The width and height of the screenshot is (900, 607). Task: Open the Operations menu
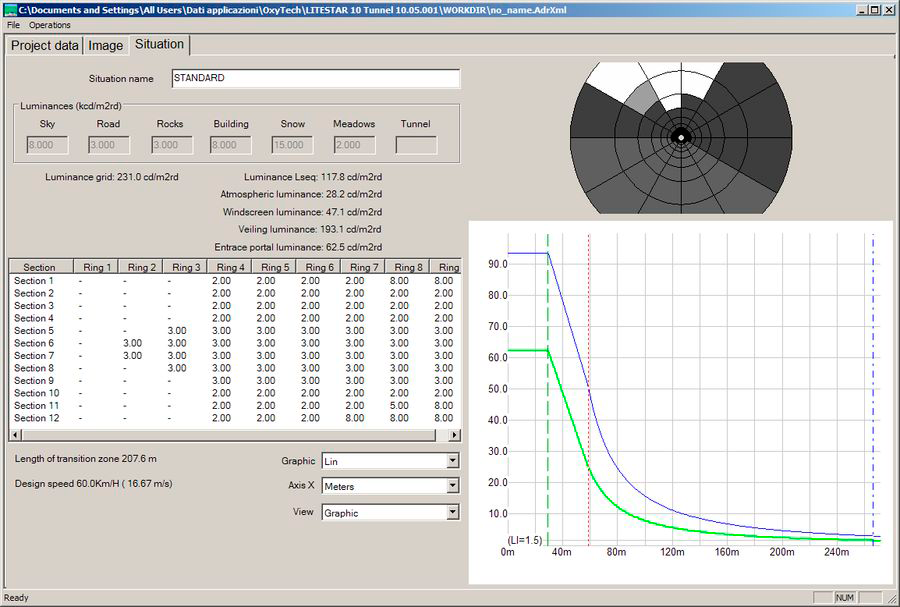tap(50, 24)
